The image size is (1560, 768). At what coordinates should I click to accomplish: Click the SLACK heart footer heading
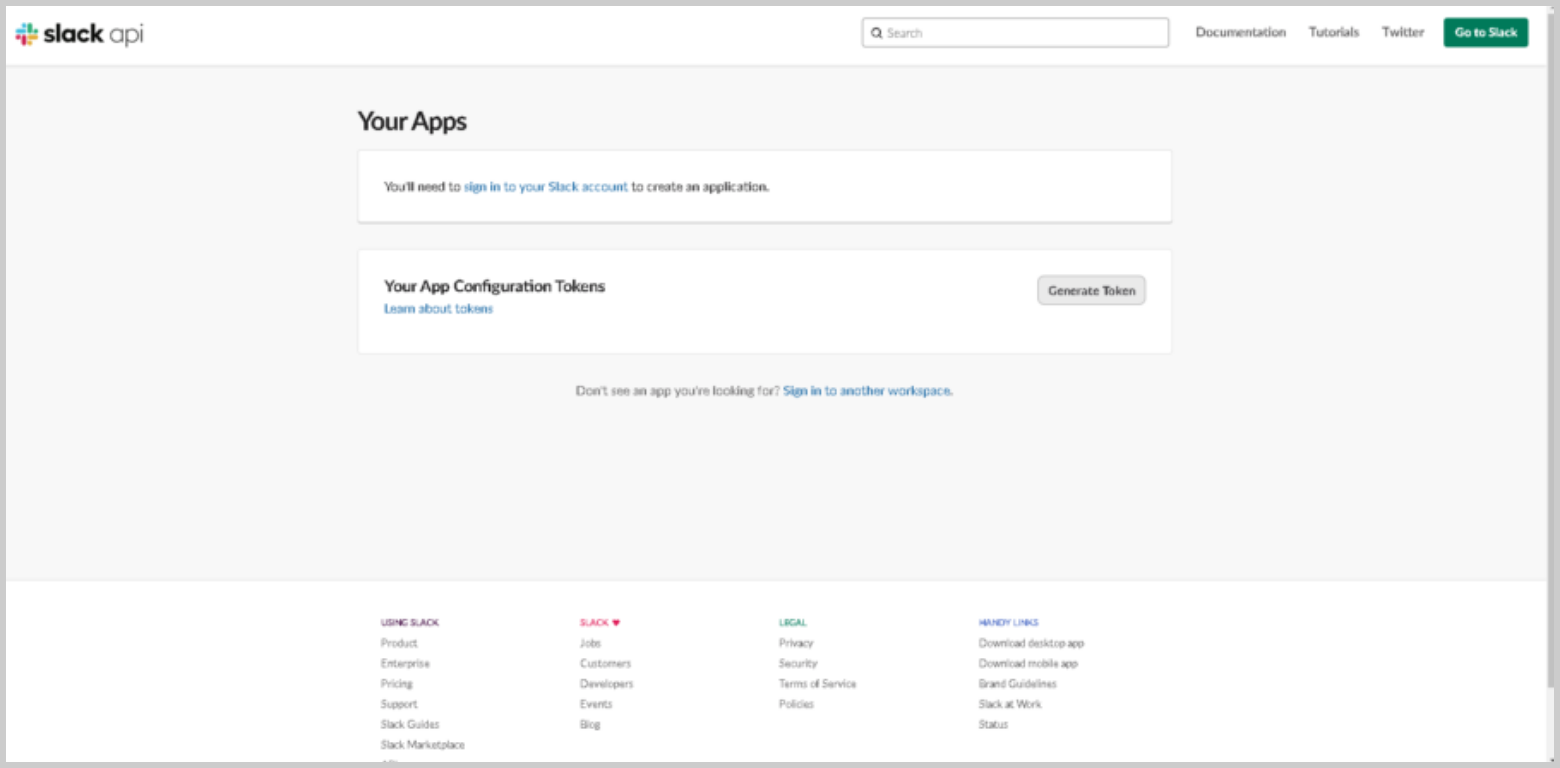click(x=600, y=622)
